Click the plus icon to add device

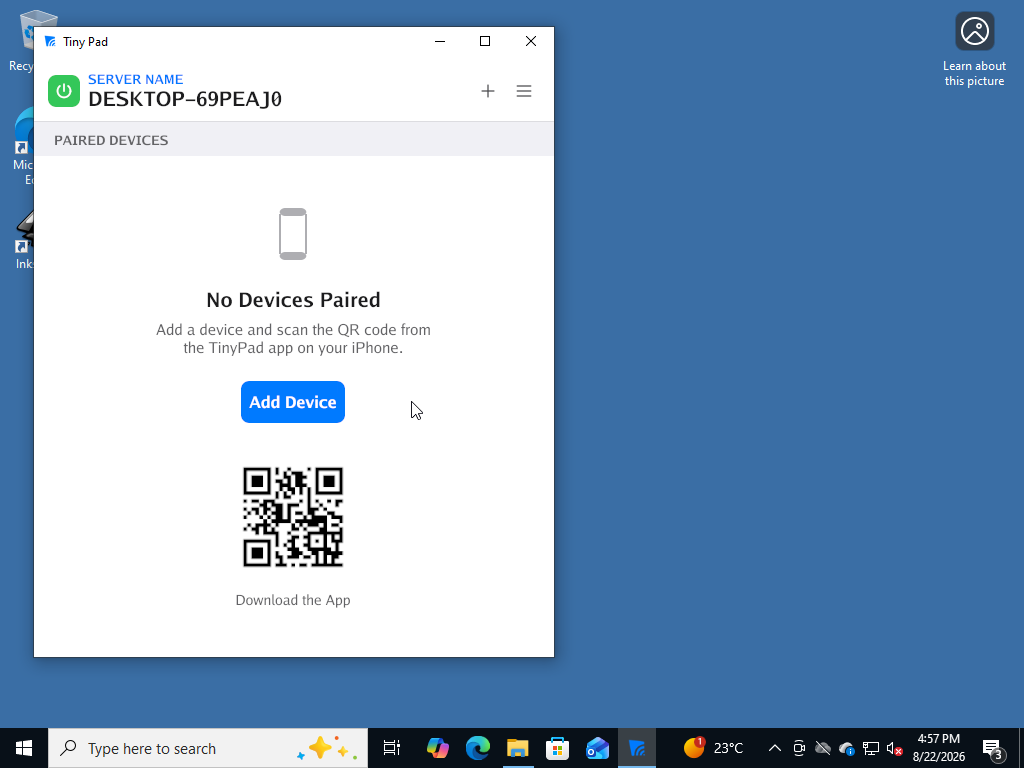point(488,91)
